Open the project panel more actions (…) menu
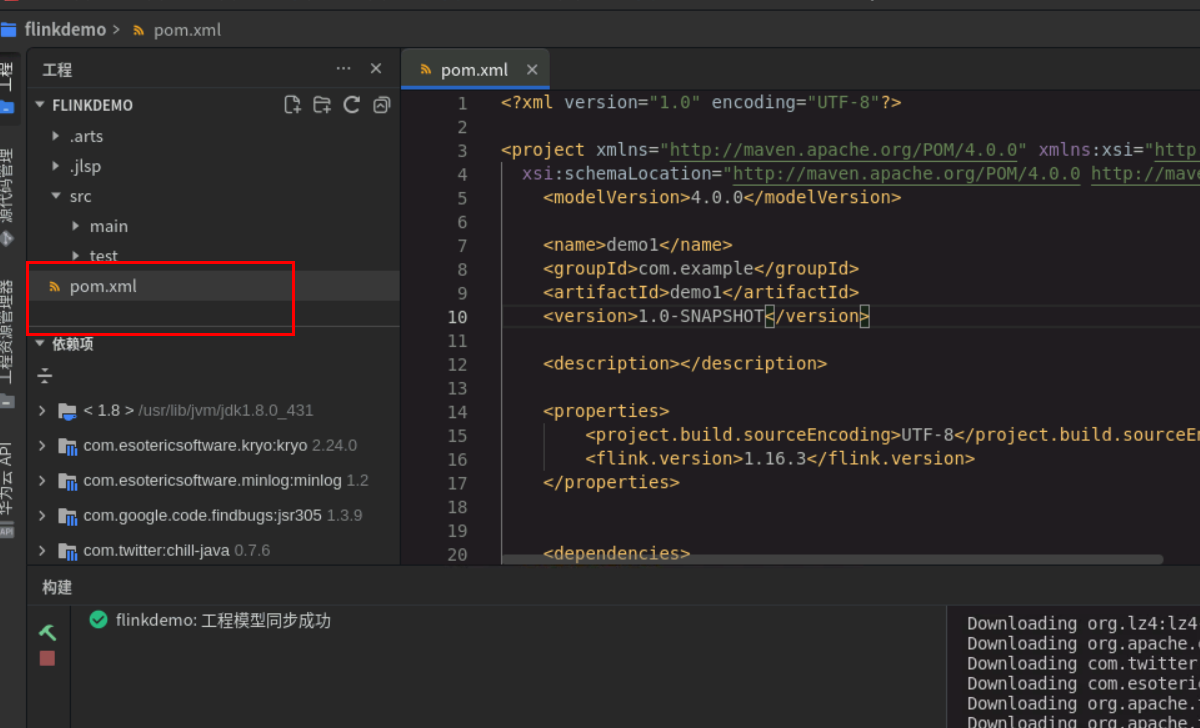1200x728 pixels. point(344,69)
